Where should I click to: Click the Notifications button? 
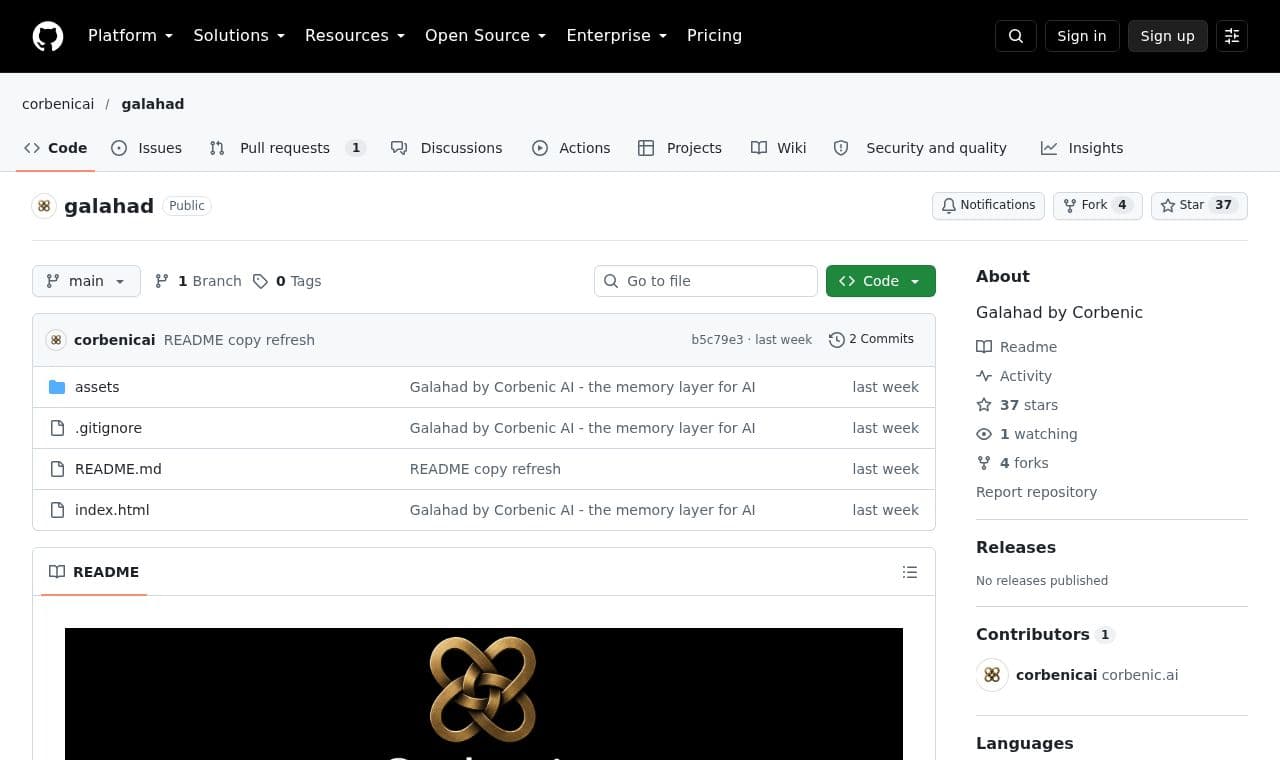(x=989, y=206)
